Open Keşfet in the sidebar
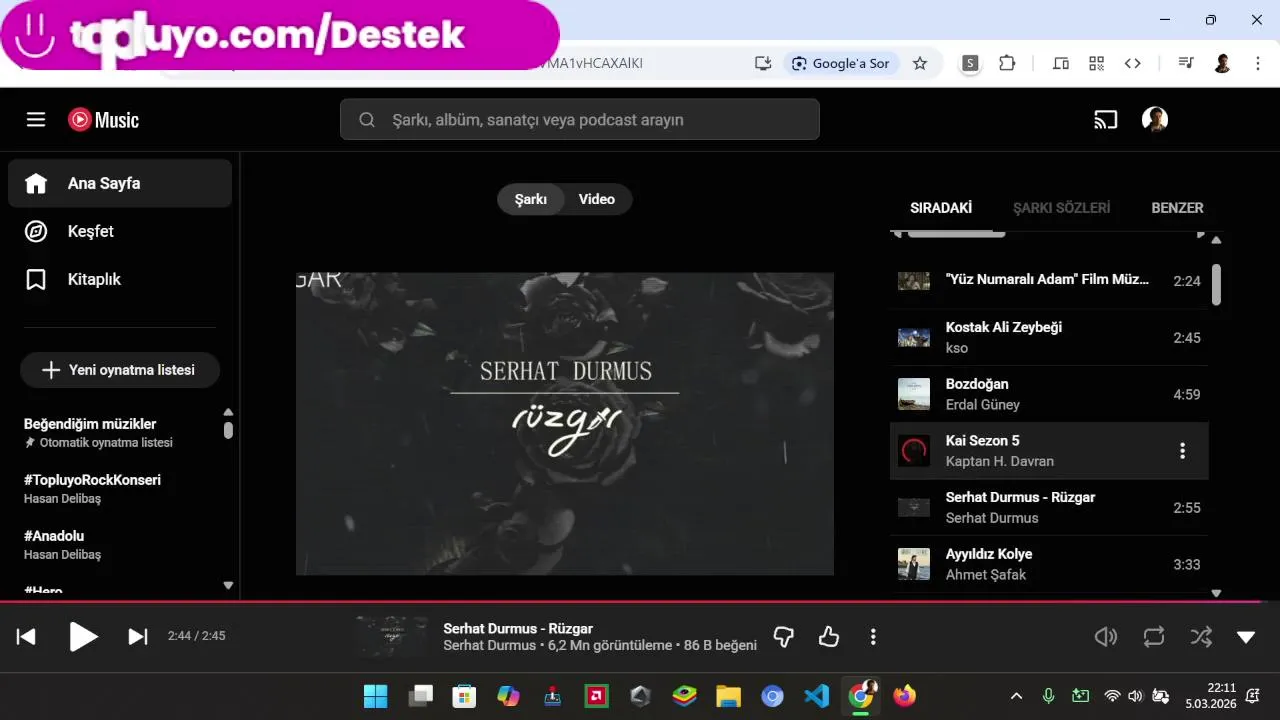 (120, 231)
